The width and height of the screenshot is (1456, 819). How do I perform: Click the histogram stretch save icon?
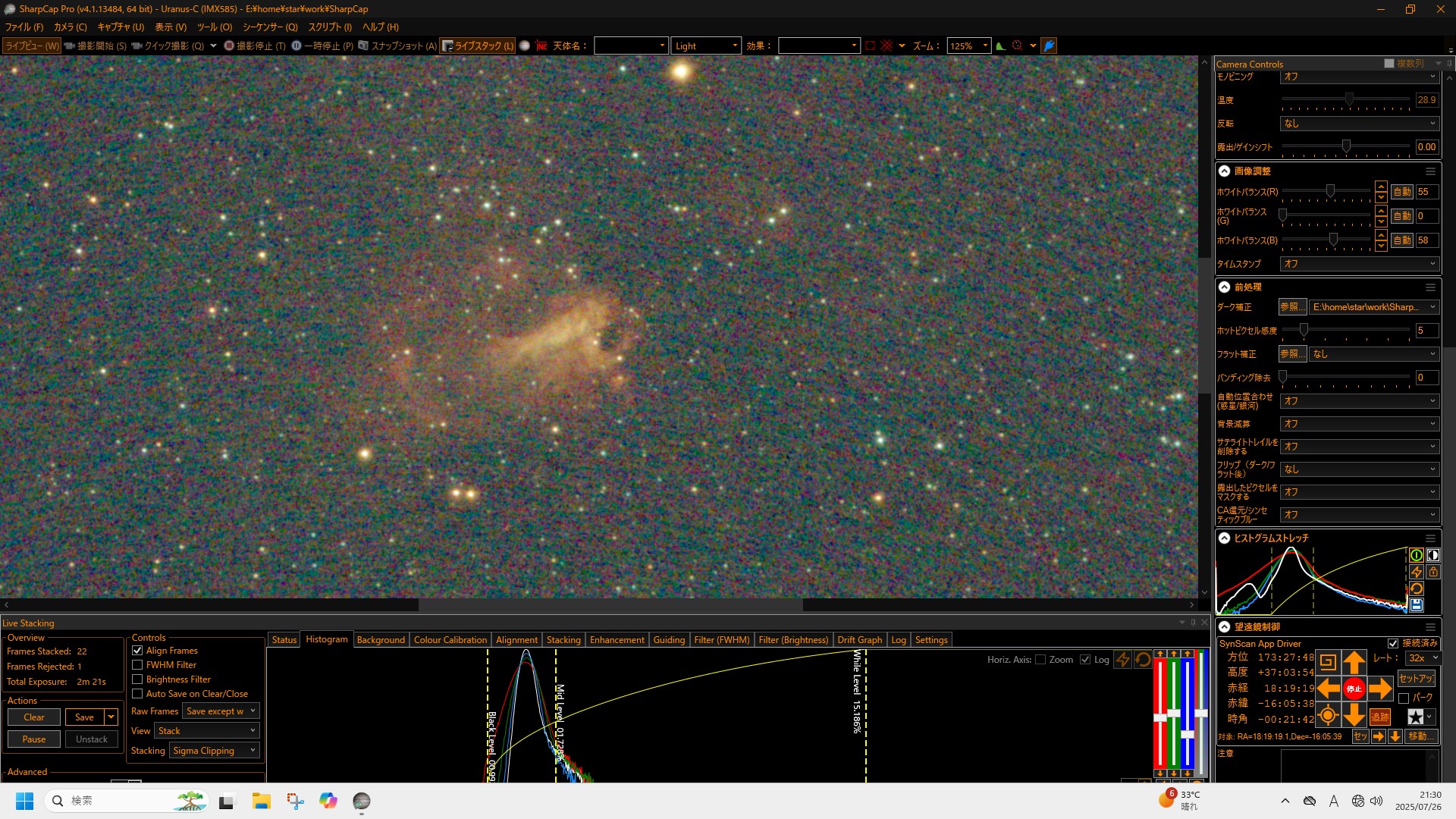tap(1417, 605)
